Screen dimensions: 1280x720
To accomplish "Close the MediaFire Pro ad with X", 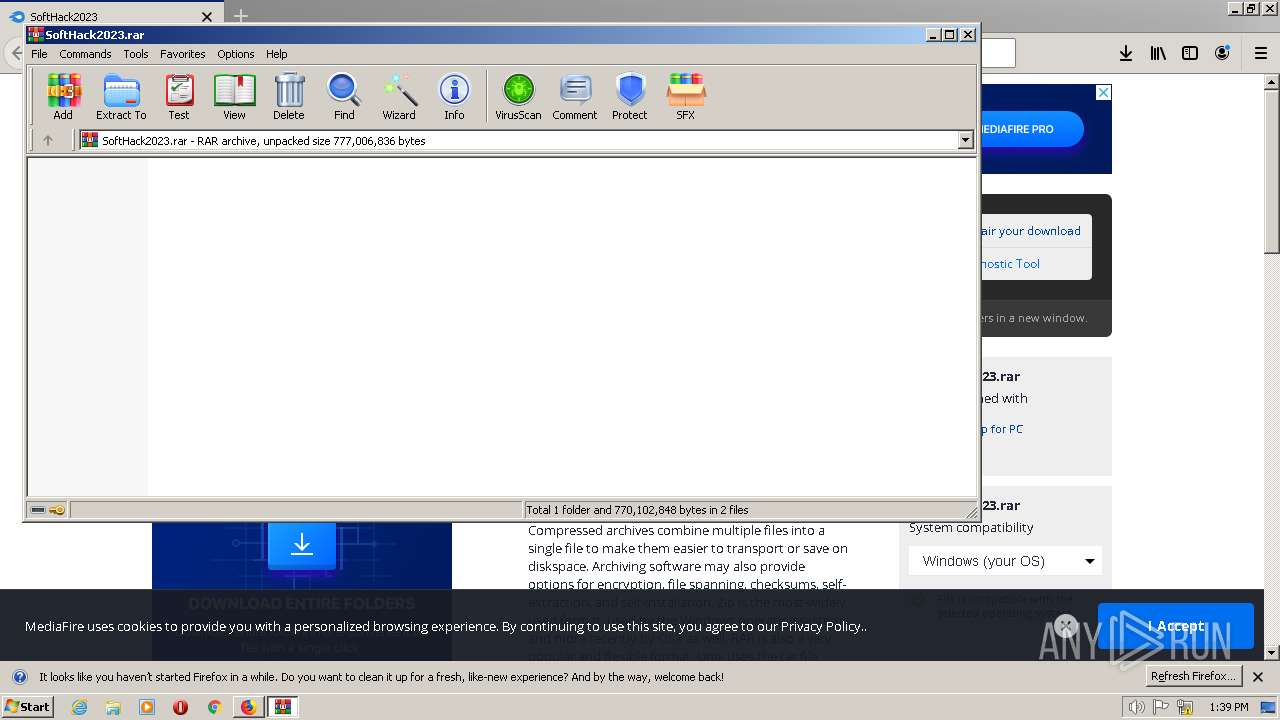I will click(x=1103, y=92).
